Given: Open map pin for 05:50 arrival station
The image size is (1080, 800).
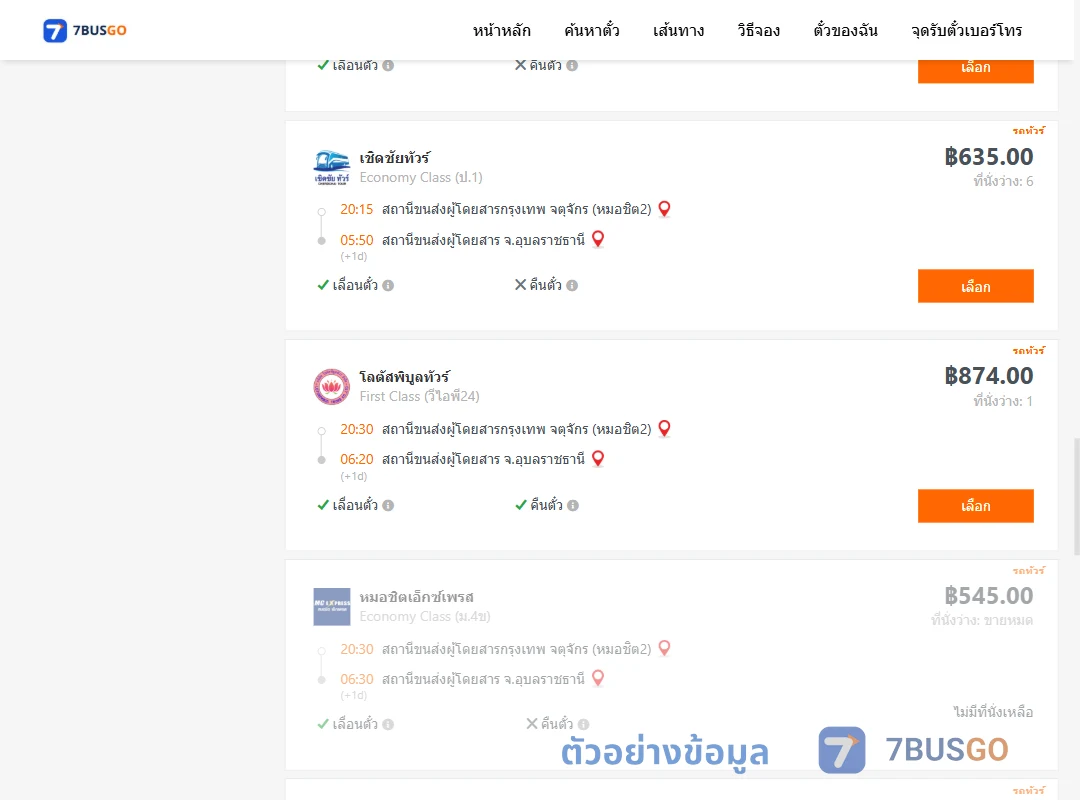Looking at the screenshot, I should point(598,239).
